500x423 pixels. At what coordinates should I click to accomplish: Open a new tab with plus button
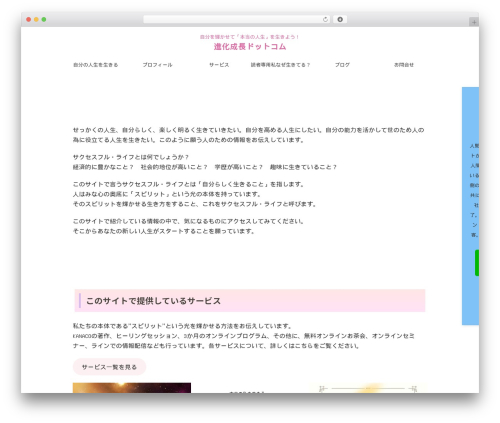(x=474, y=22)
